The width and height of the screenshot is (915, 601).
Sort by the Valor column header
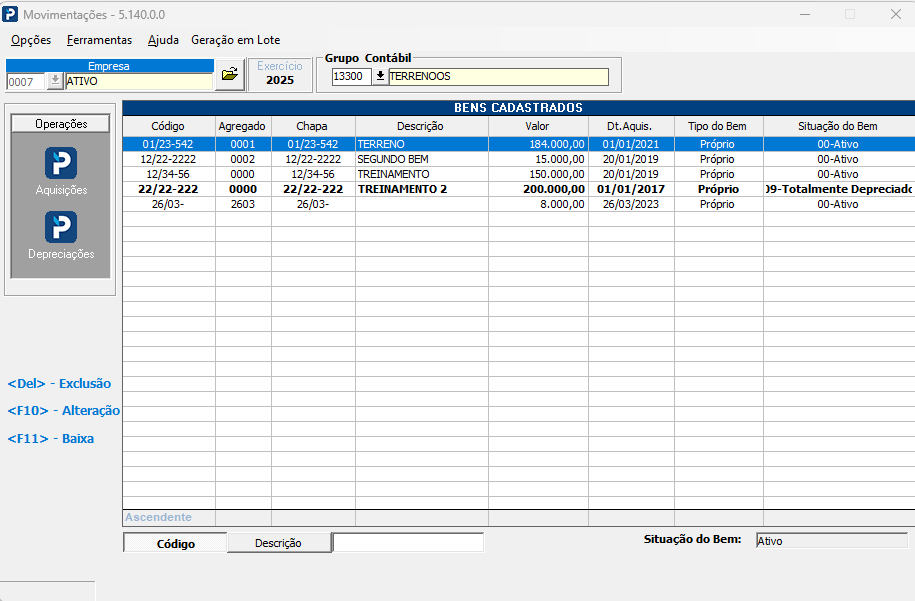(537, 126)
